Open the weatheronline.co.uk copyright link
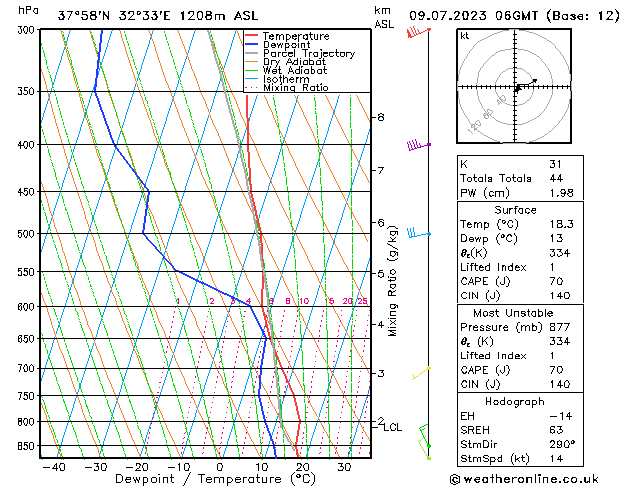 coord(524,479)
